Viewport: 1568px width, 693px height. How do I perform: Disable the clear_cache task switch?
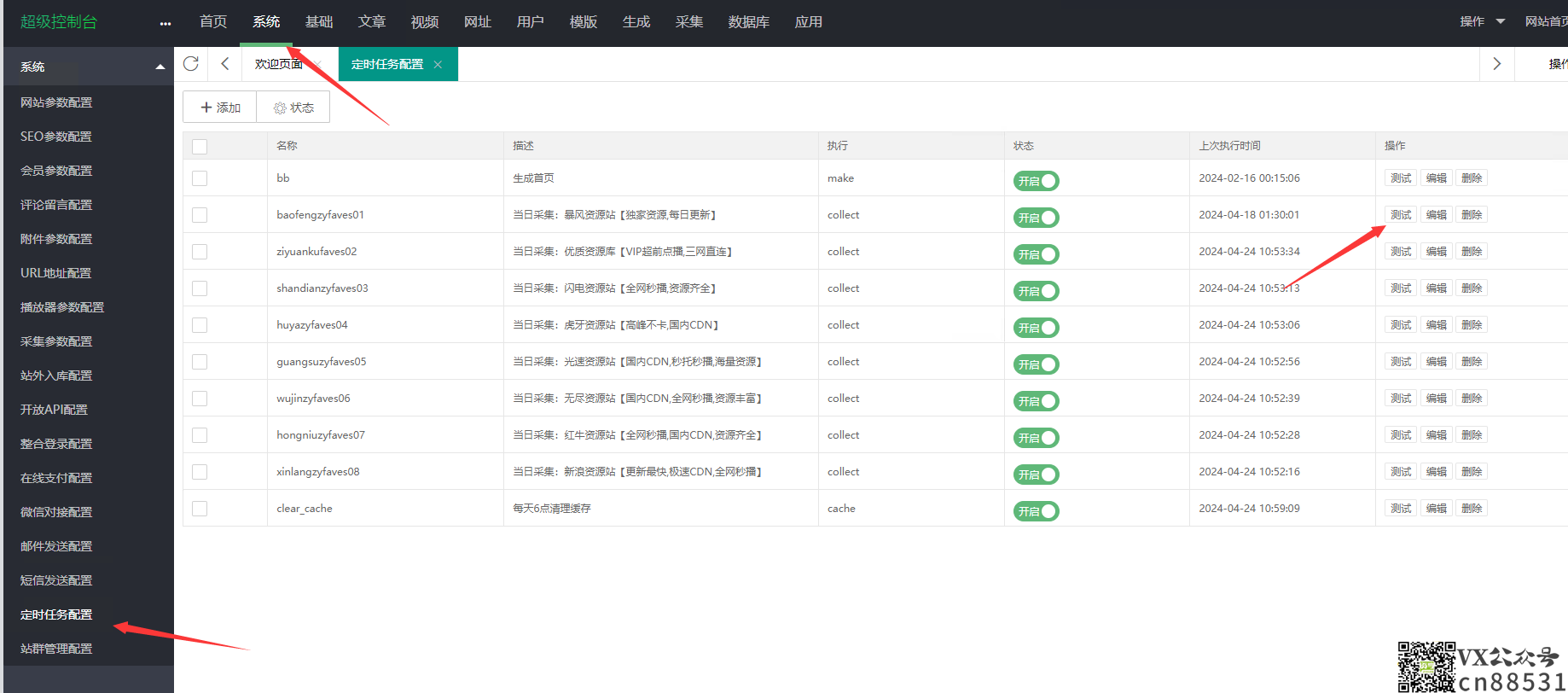1036,511
